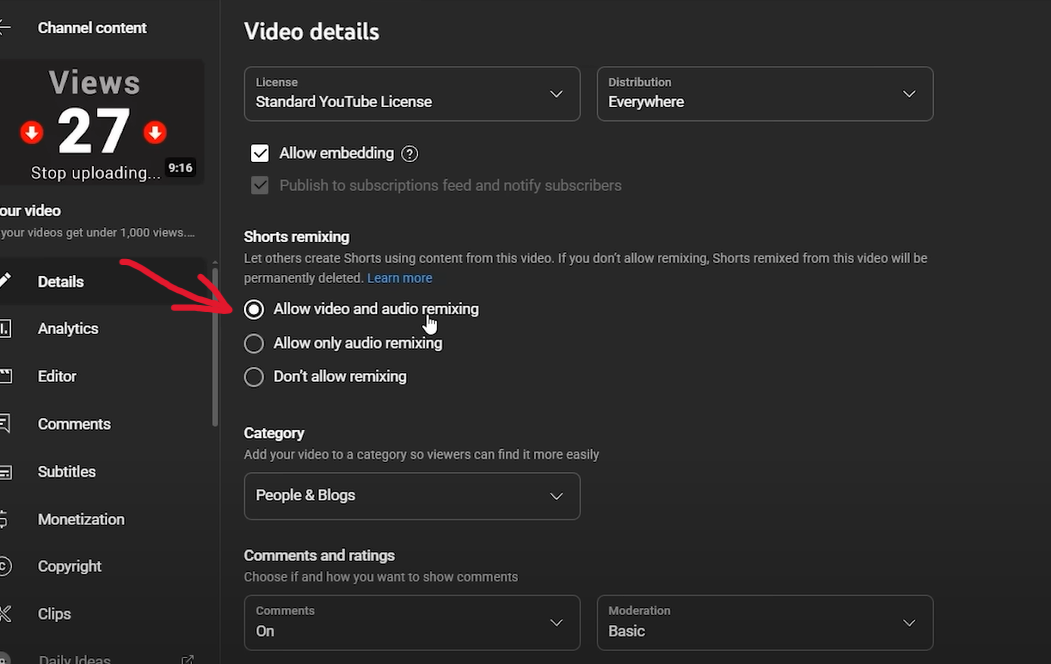Open the Category People & Blogs dropdown
This screenshot has height=664, width=1051.
click(x=412, y=496)
